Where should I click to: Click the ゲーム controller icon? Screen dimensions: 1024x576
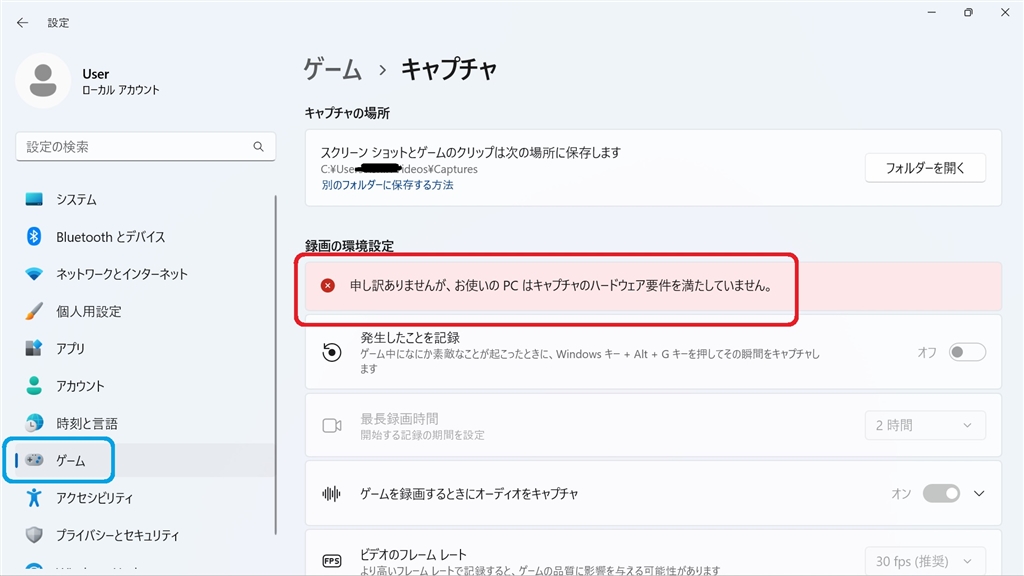[x=34, y=460]
